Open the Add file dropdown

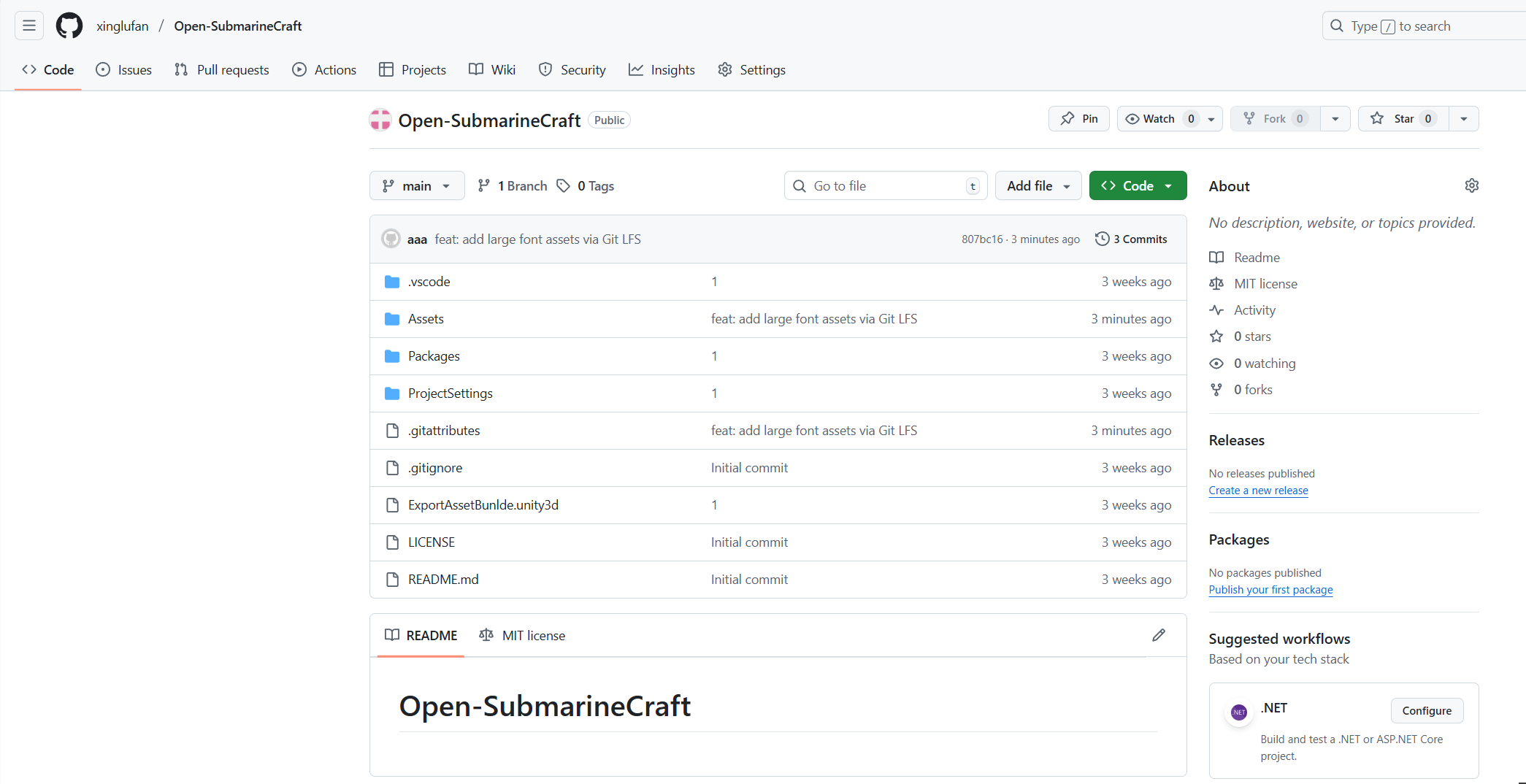(x=1038, y=185)
